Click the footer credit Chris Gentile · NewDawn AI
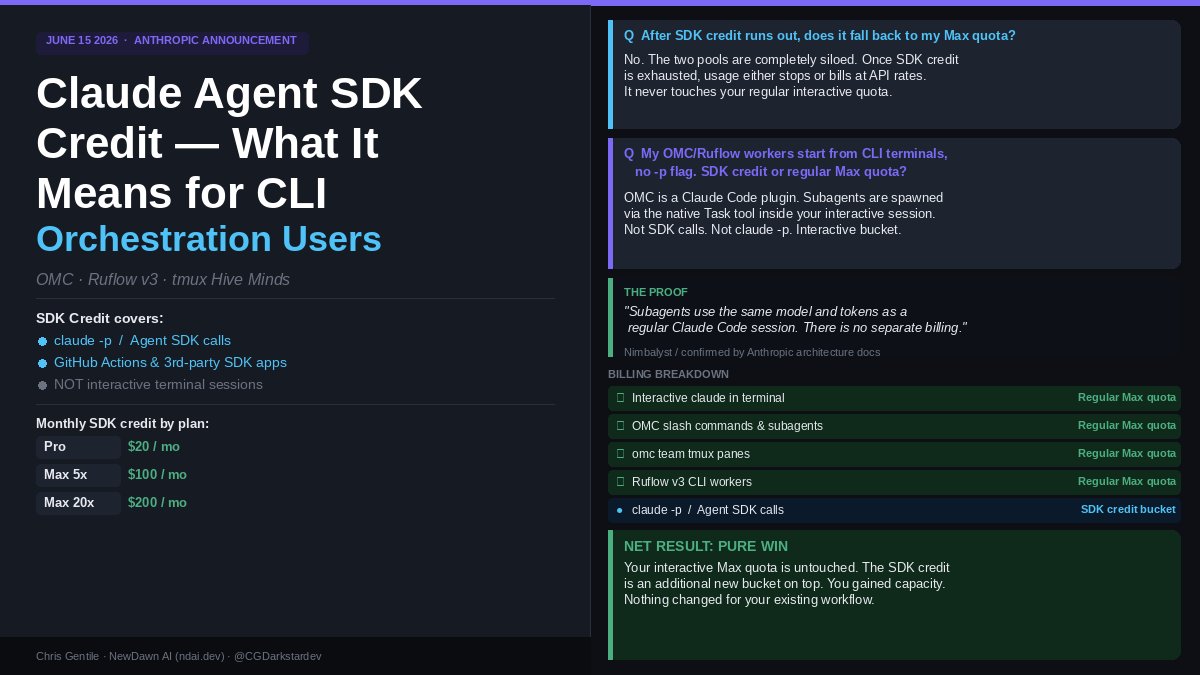Viewport: 1200px width, 675px height. click(178, 656)
